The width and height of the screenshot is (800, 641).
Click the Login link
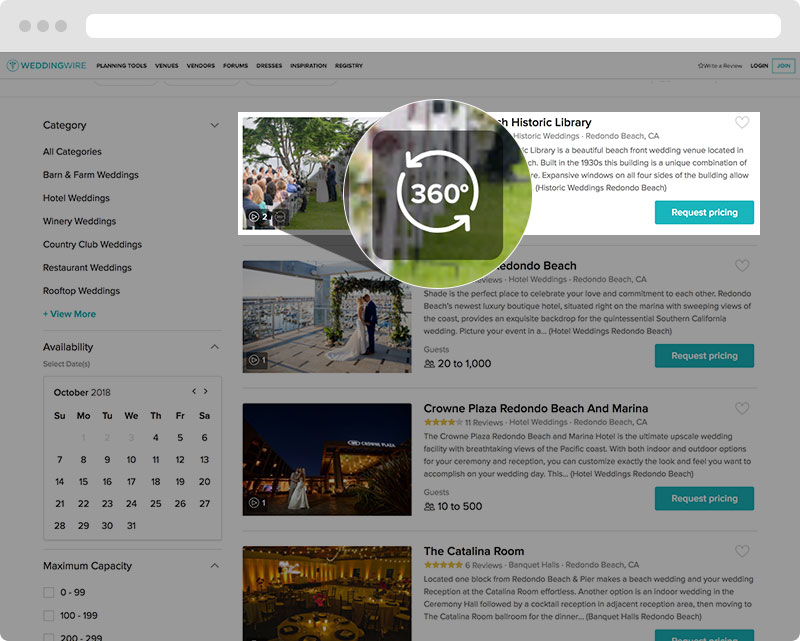coord(759,66)
